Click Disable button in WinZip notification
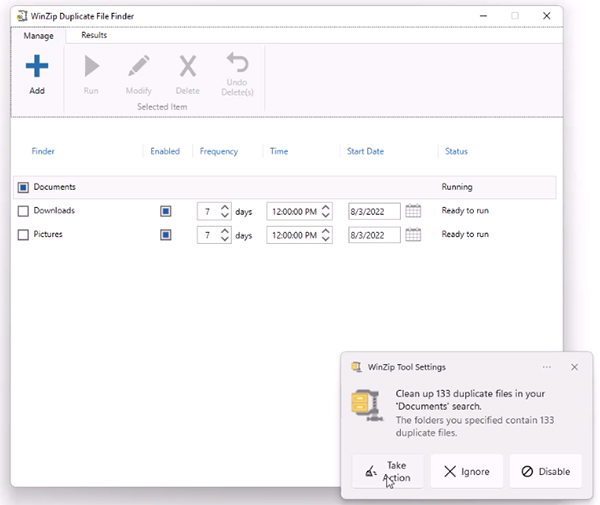 545,471
